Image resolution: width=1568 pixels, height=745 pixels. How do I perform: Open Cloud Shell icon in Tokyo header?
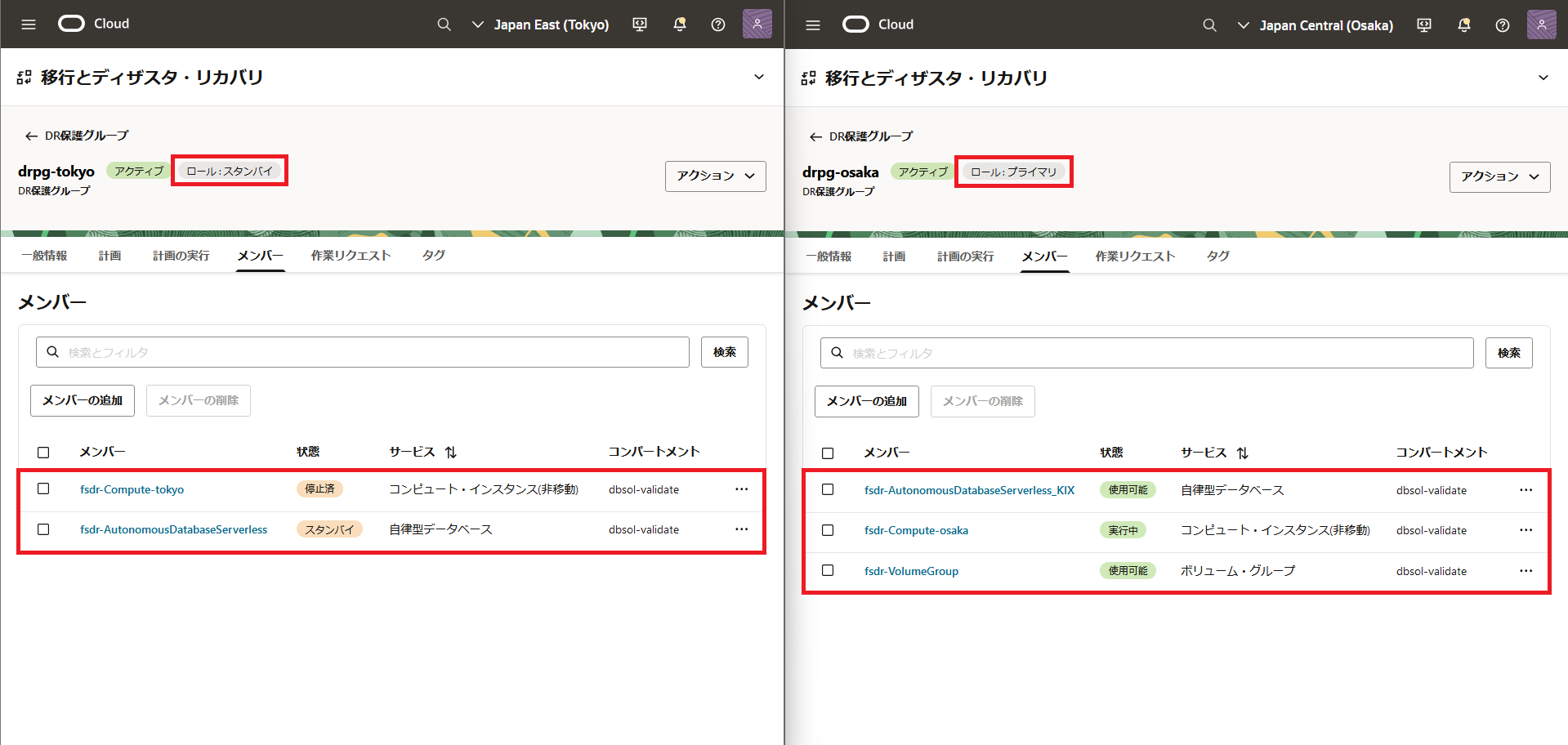point(640,25)
